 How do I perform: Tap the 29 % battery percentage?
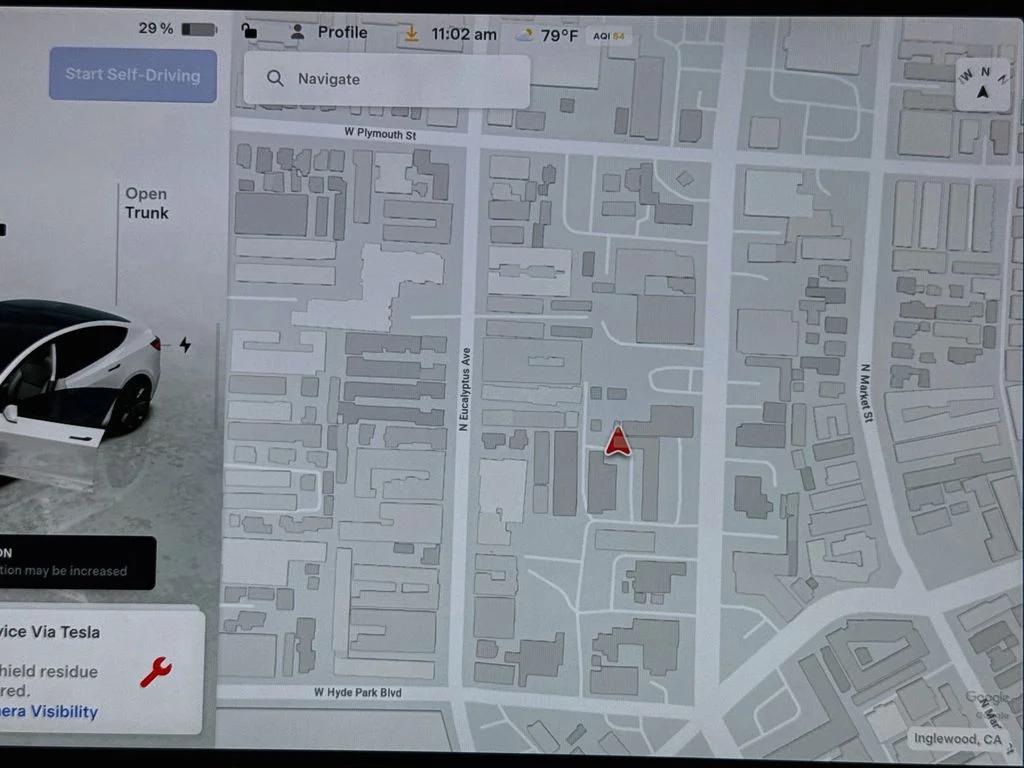point(155,28)
